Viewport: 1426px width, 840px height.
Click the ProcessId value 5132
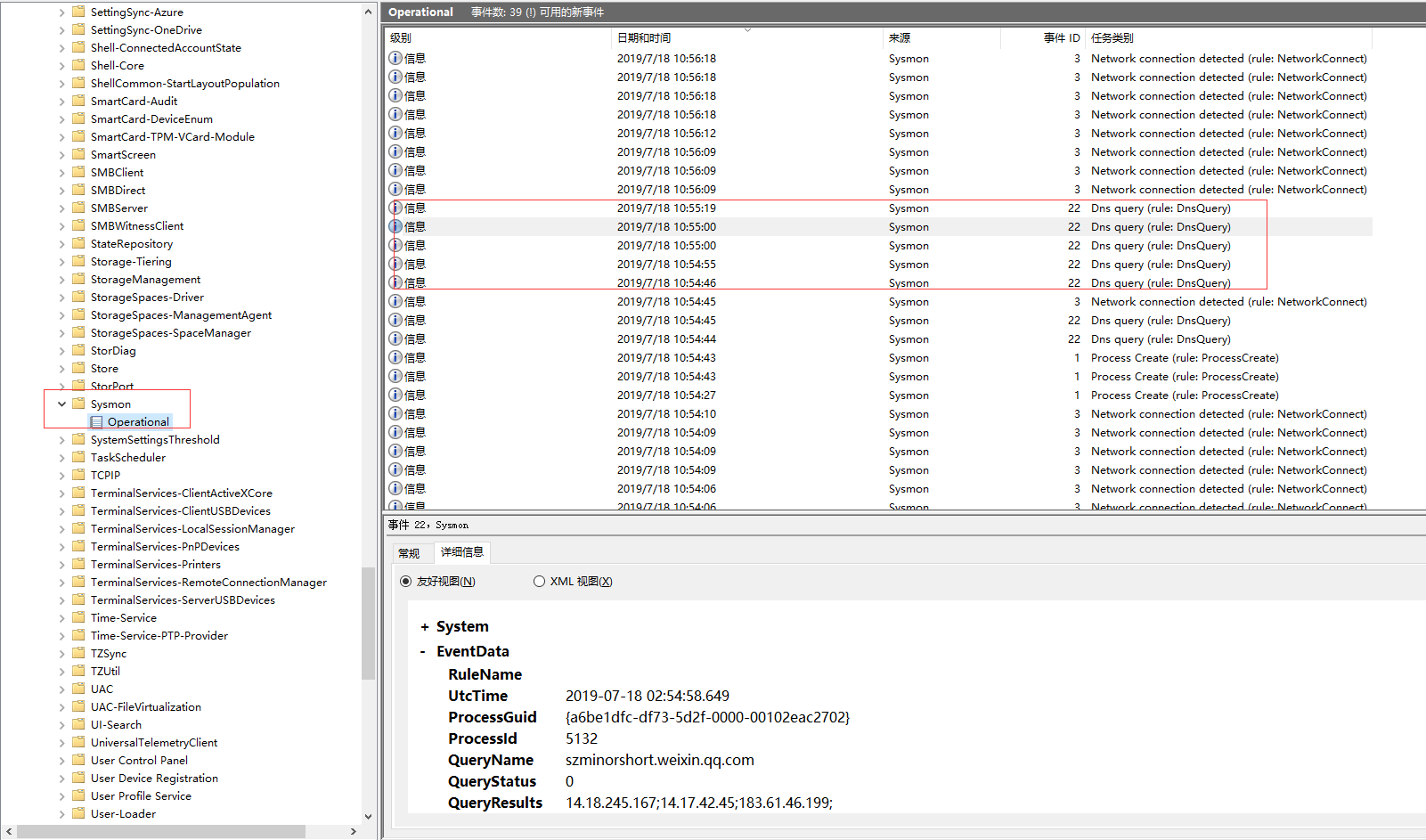pyautogui.click(x=582, y=738)
